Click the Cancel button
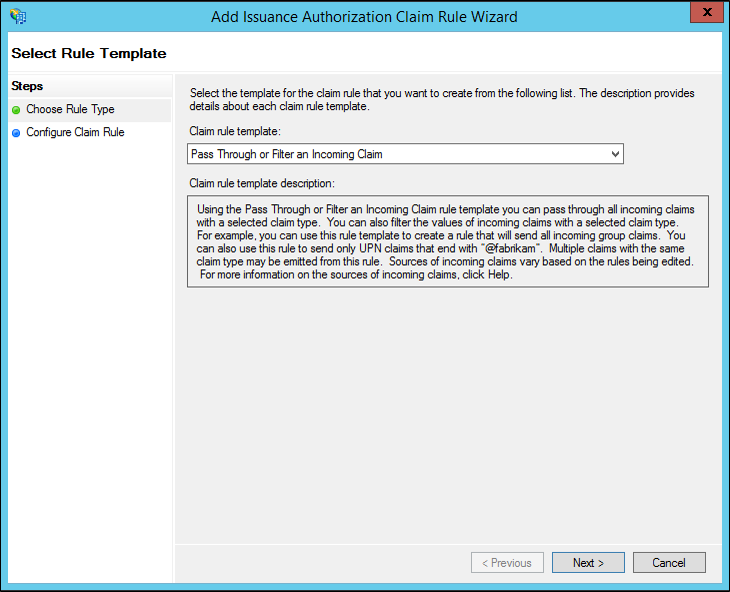Viewport: 730px width, 592px height. pyautogui.click(x=669, y=563)
